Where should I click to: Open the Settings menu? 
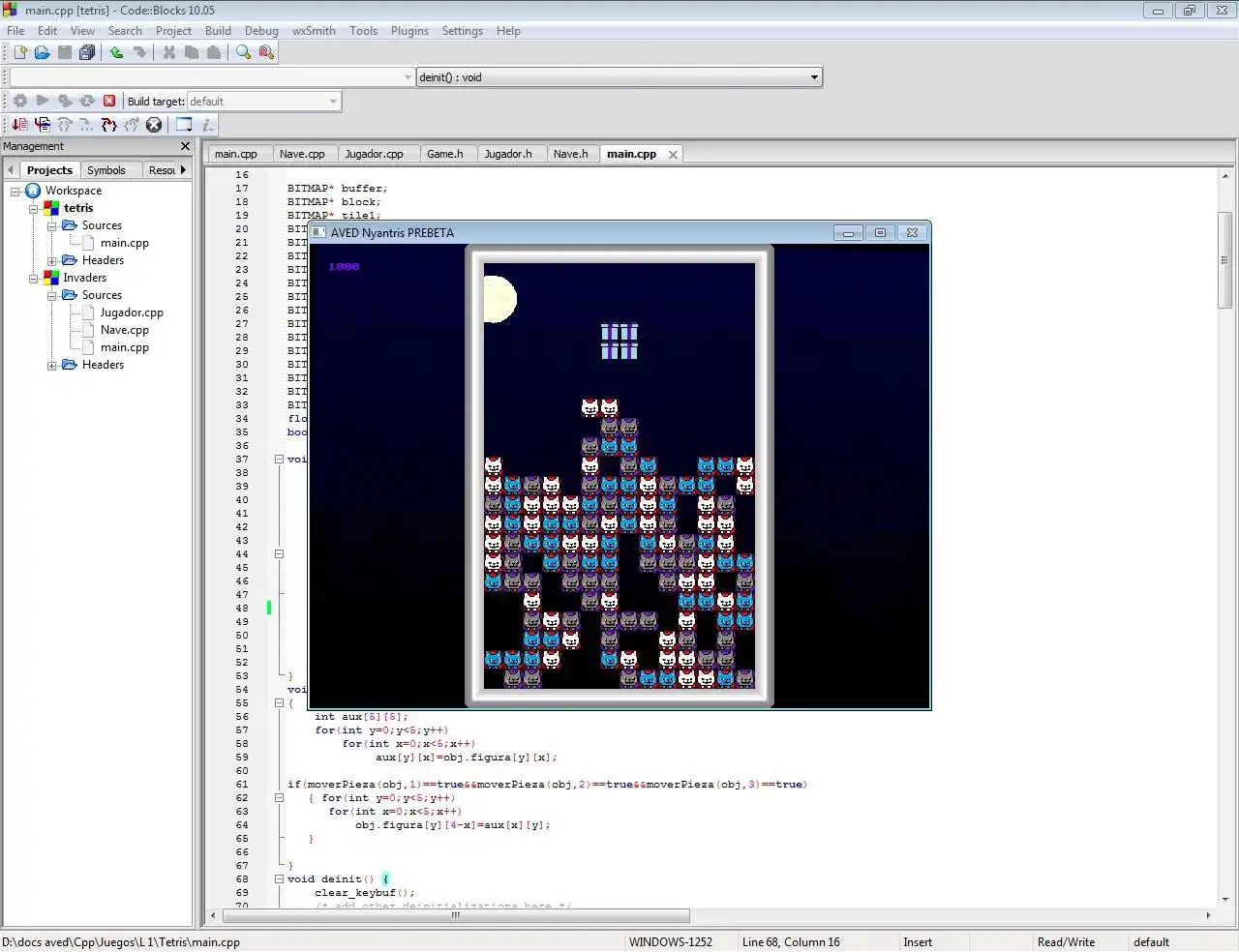462,31
